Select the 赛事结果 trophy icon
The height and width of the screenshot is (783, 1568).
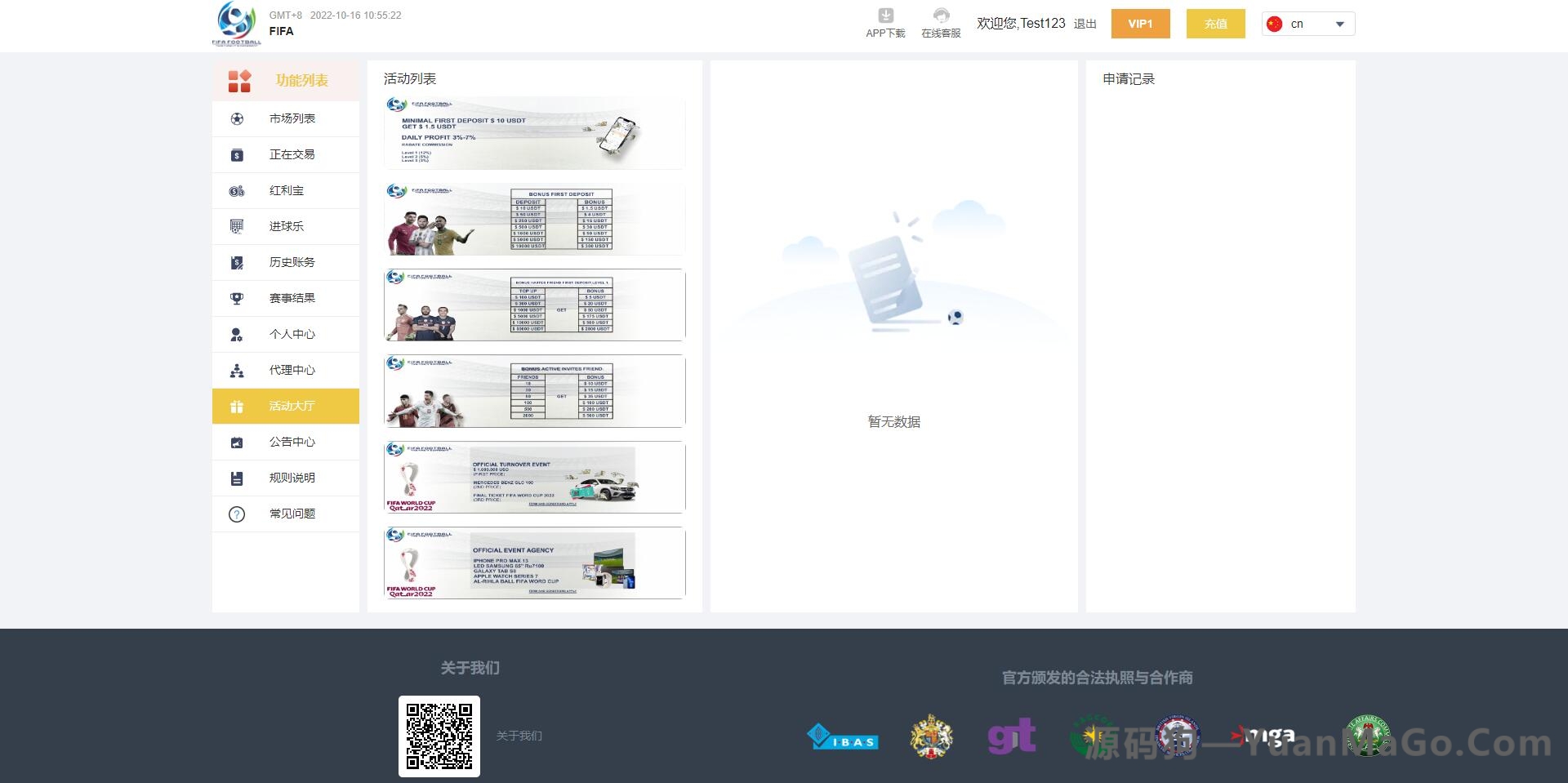(236, 298)
